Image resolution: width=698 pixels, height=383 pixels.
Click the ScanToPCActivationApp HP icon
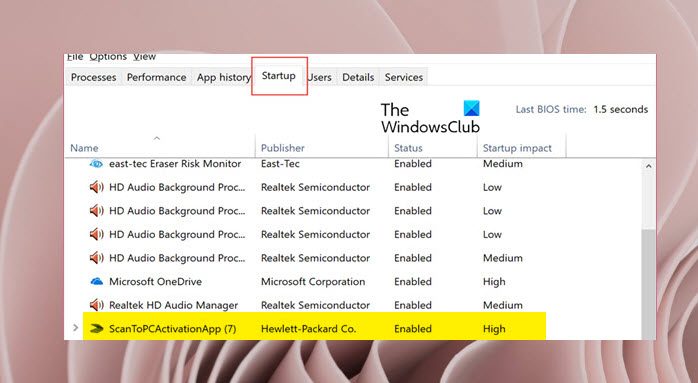point(96,329)
